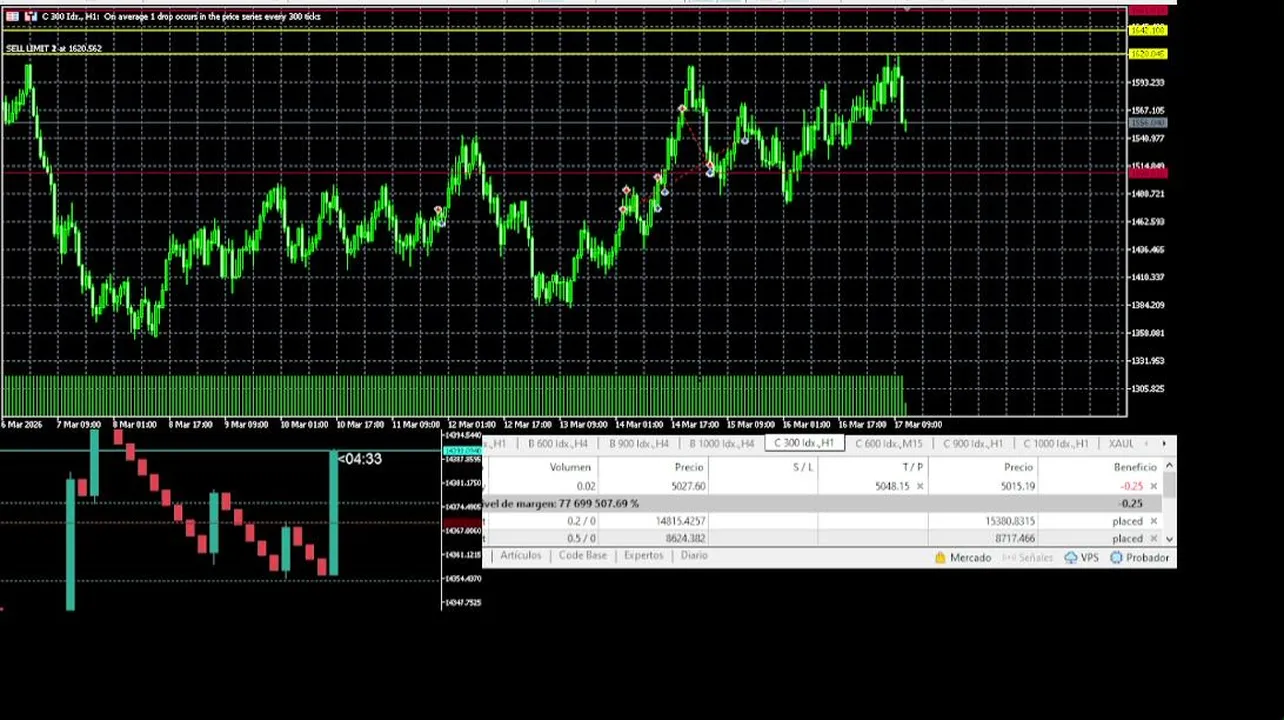Click the 8 Mar 01:00 time axis label
This screenshot has height=720, width=1284.
point(136,425)
